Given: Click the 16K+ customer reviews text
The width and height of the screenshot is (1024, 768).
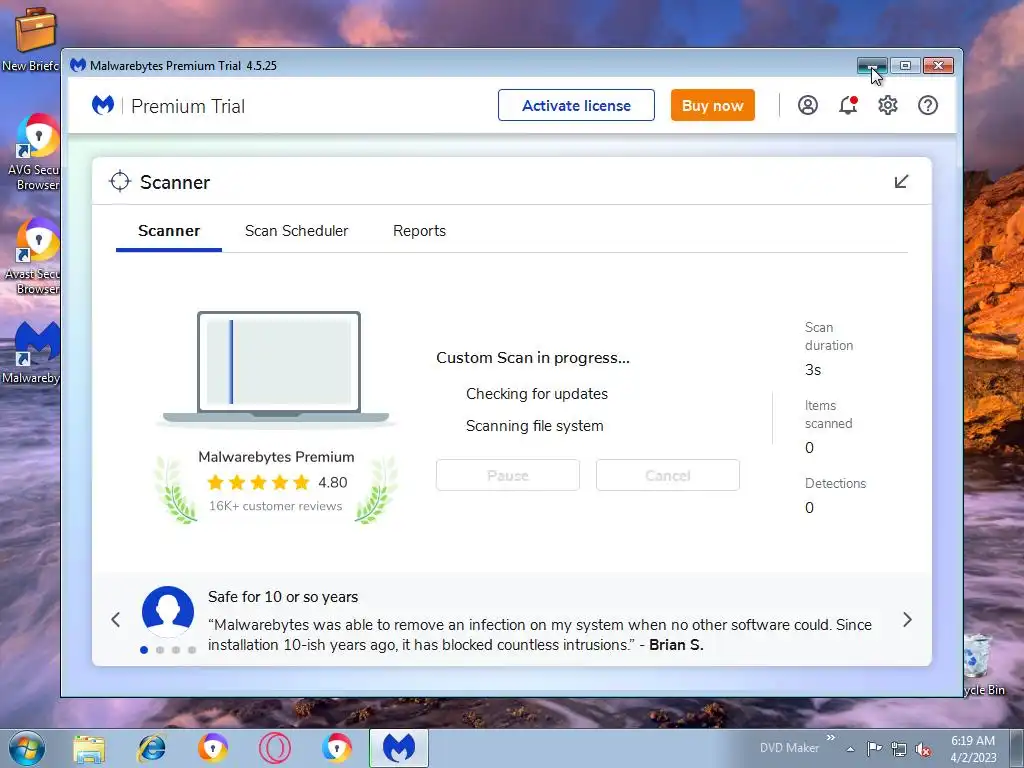Looking at the screenshot, I should pyautogui.click(x=276, y=506).
